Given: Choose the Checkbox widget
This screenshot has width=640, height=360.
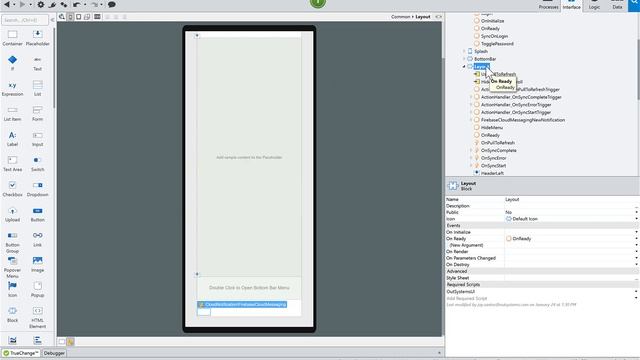Looking at the screenshot, I should click(x=12, y=189).
